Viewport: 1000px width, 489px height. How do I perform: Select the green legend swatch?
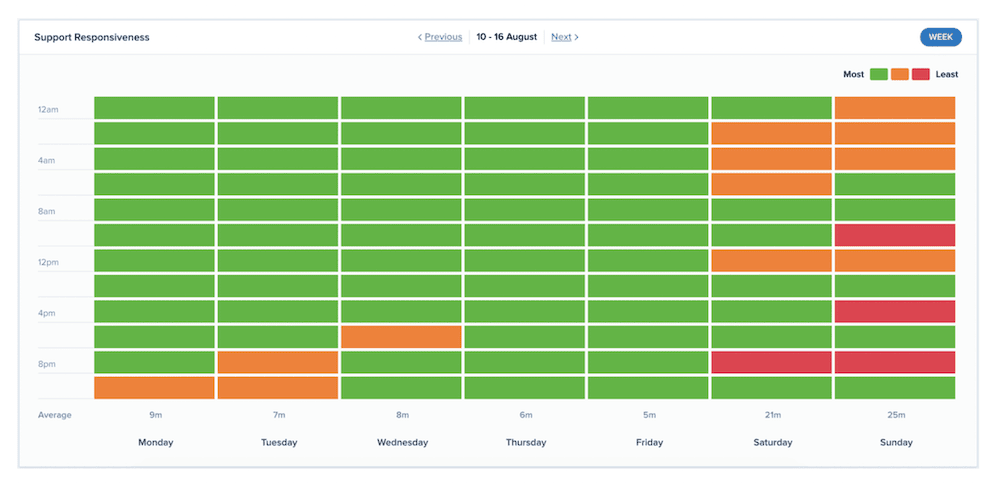879,74
